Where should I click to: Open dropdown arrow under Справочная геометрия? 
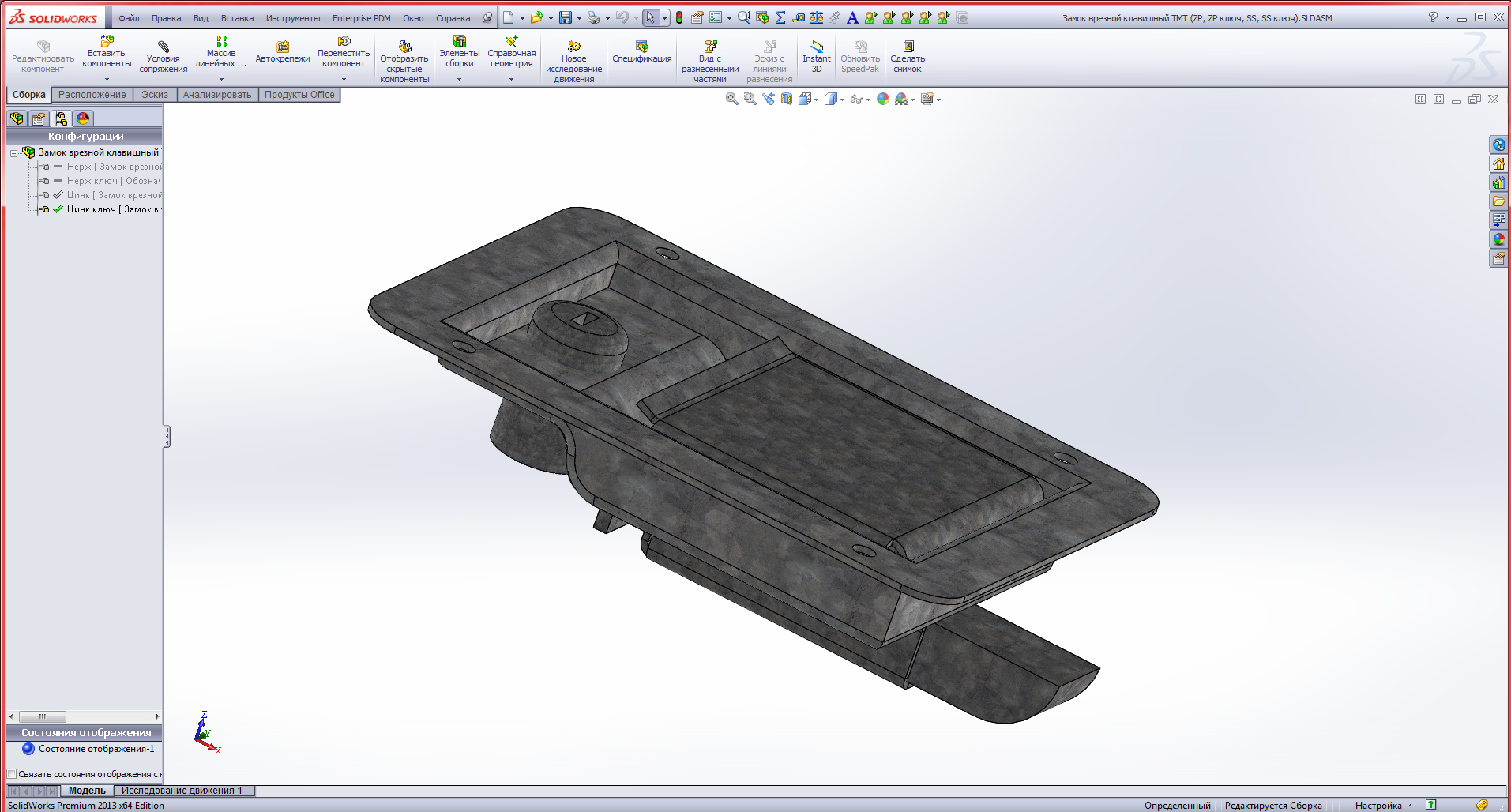click(511, 79)
